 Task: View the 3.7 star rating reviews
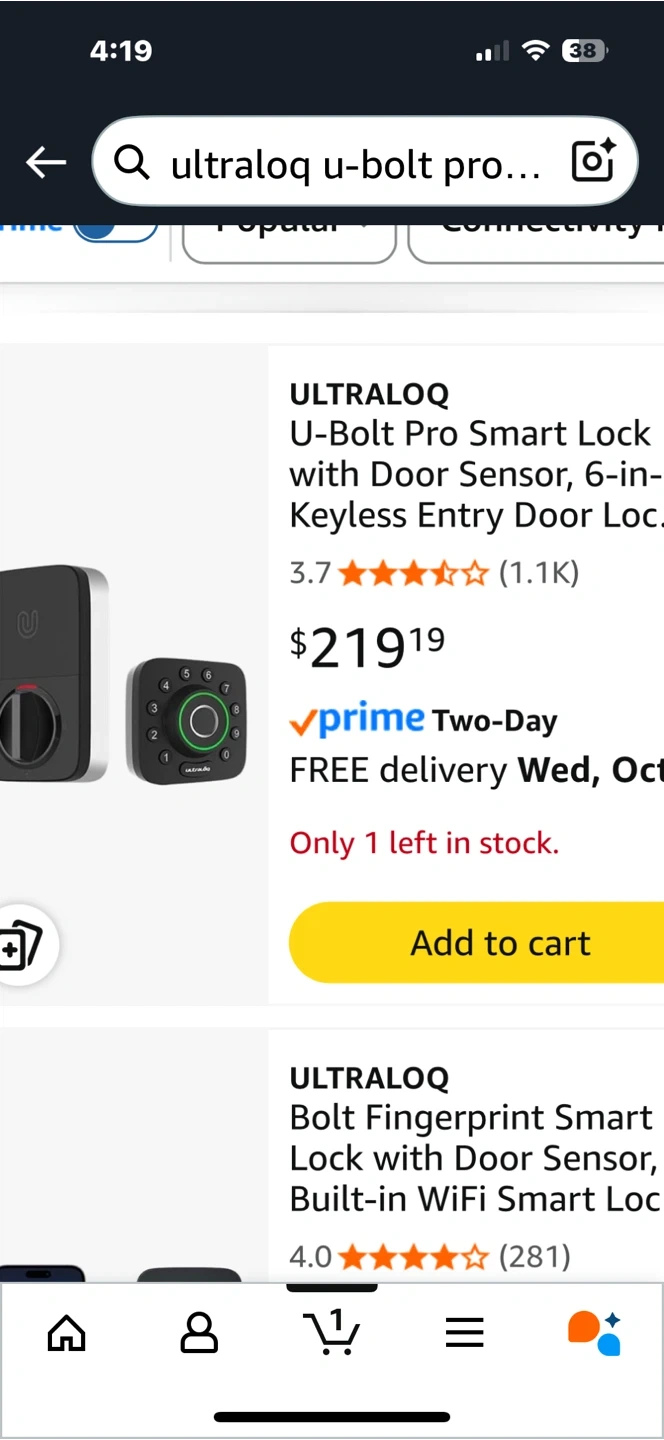point(435,573)
